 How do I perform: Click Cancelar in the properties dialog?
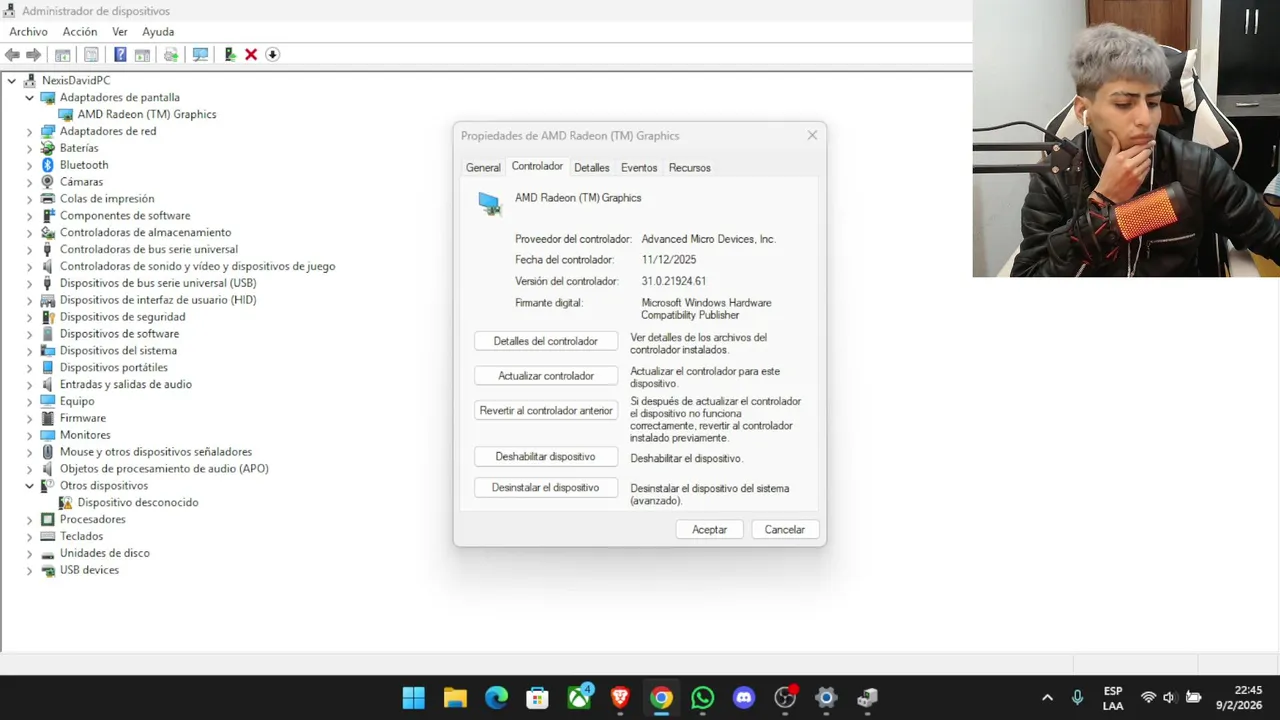click(785, 530)
